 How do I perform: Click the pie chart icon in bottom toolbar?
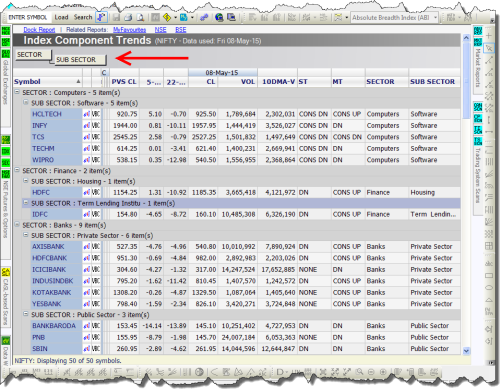tap(199, 372)
